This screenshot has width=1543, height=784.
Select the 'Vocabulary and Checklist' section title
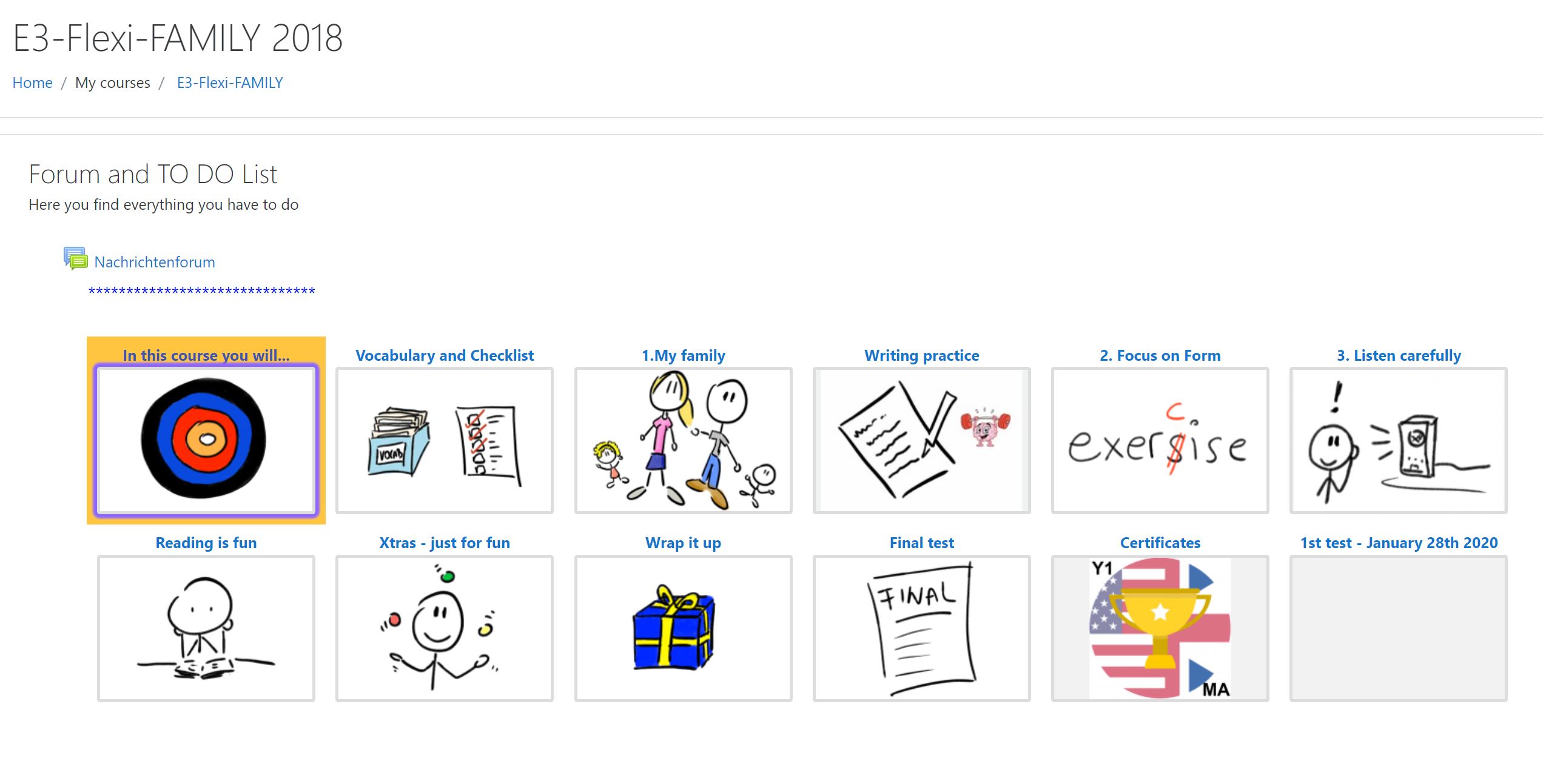(x=444, y=355)
